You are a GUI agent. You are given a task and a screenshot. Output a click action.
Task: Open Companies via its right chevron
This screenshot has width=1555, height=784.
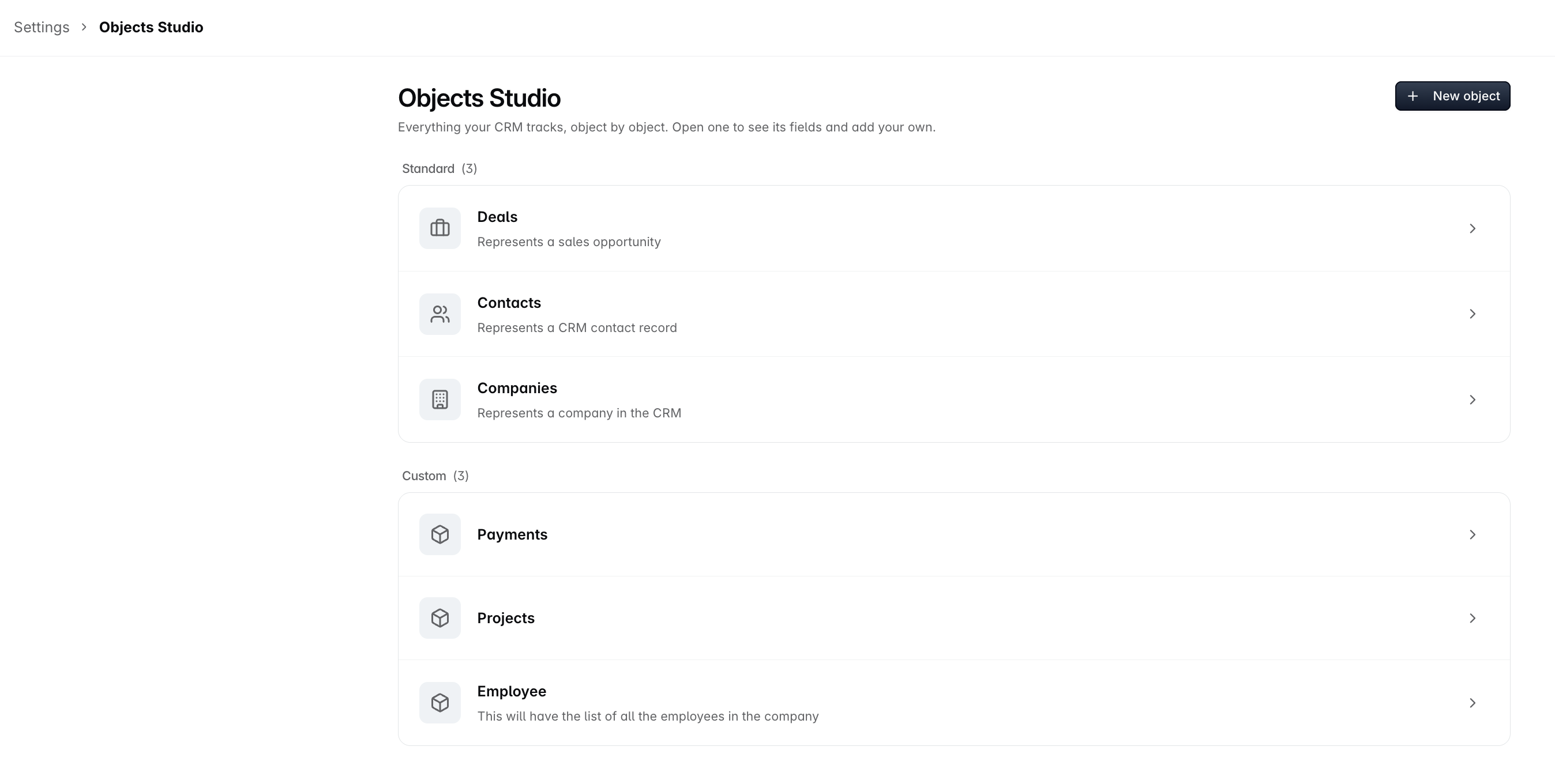pos(1473,399)
